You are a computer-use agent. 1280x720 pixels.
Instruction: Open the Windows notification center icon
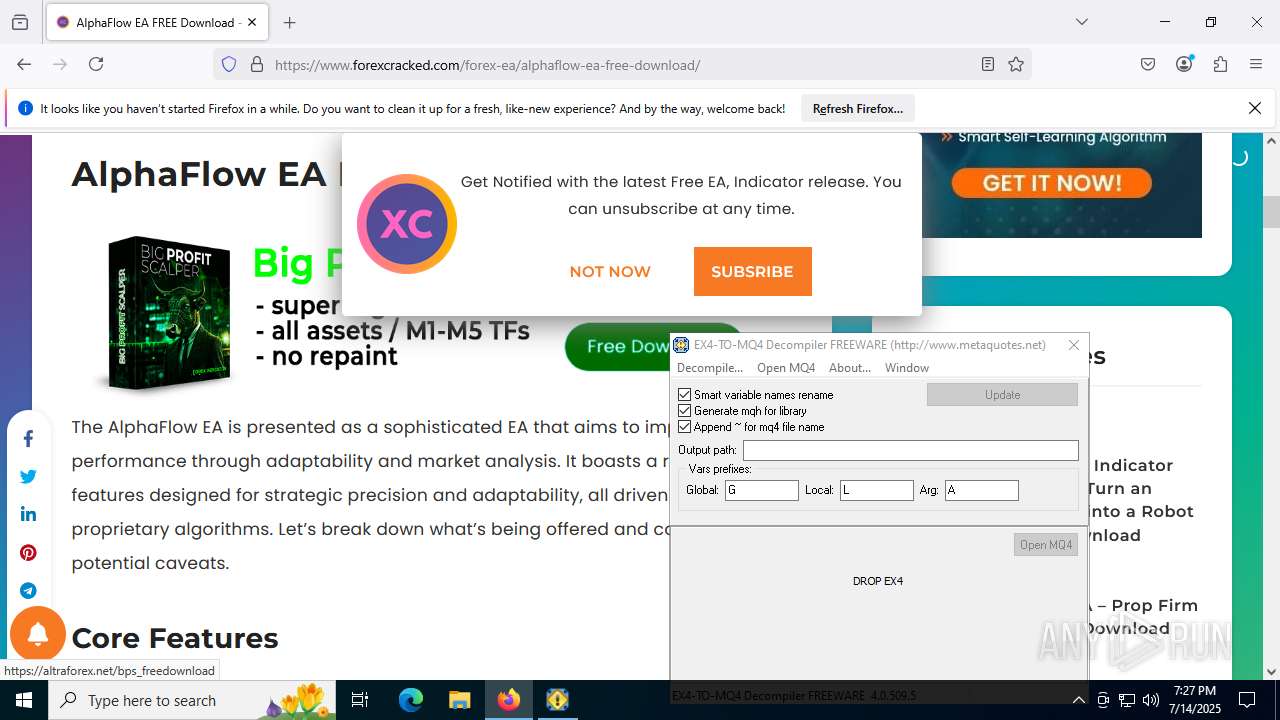pyautogui.click(x=1247, y=700)
